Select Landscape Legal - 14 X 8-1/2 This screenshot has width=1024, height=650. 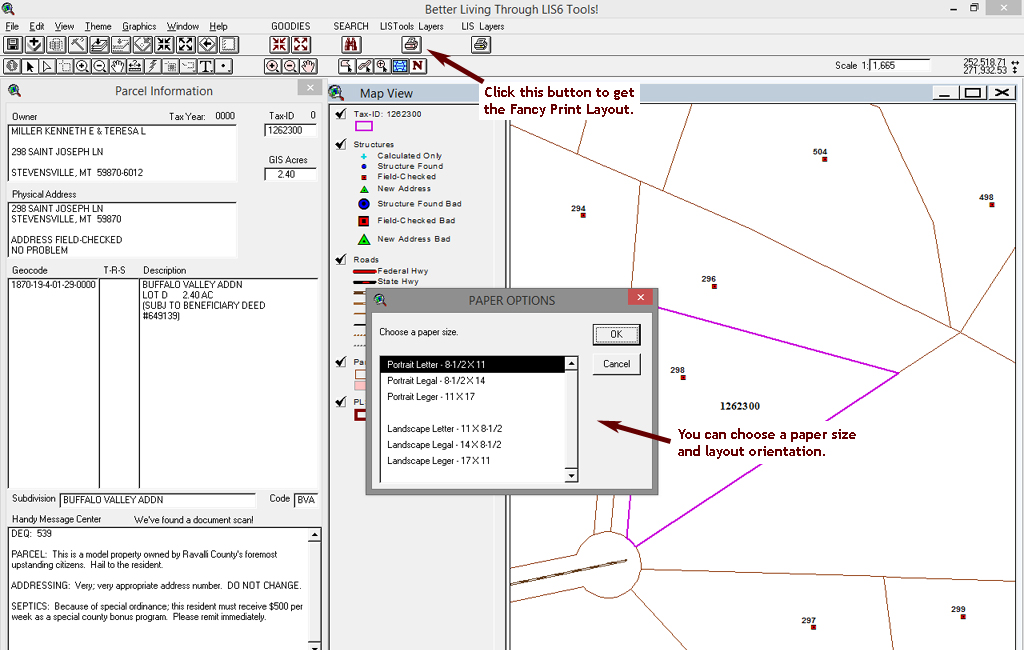[x=472, y=444]
